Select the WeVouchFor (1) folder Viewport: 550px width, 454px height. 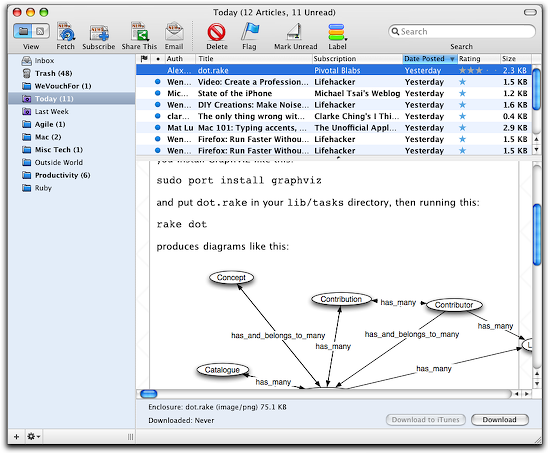(x=72, y=86)
